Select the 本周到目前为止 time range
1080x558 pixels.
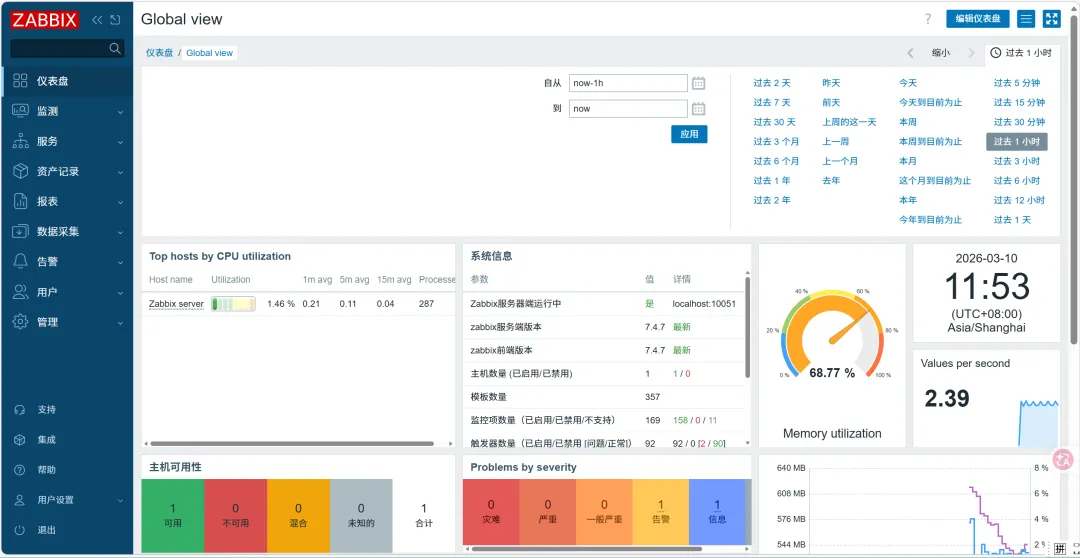931,142
